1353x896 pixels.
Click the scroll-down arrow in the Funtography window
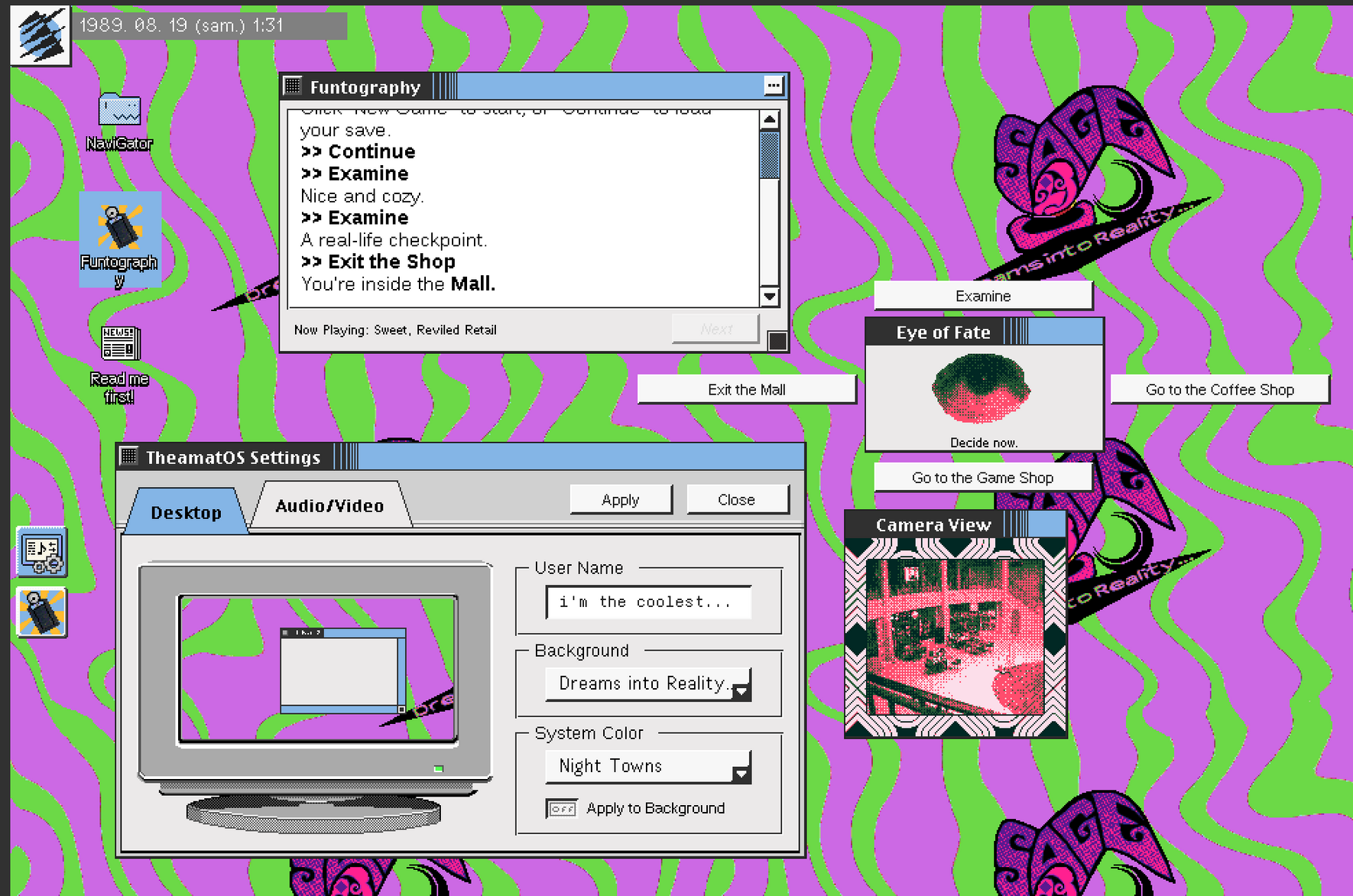(769, 297)
